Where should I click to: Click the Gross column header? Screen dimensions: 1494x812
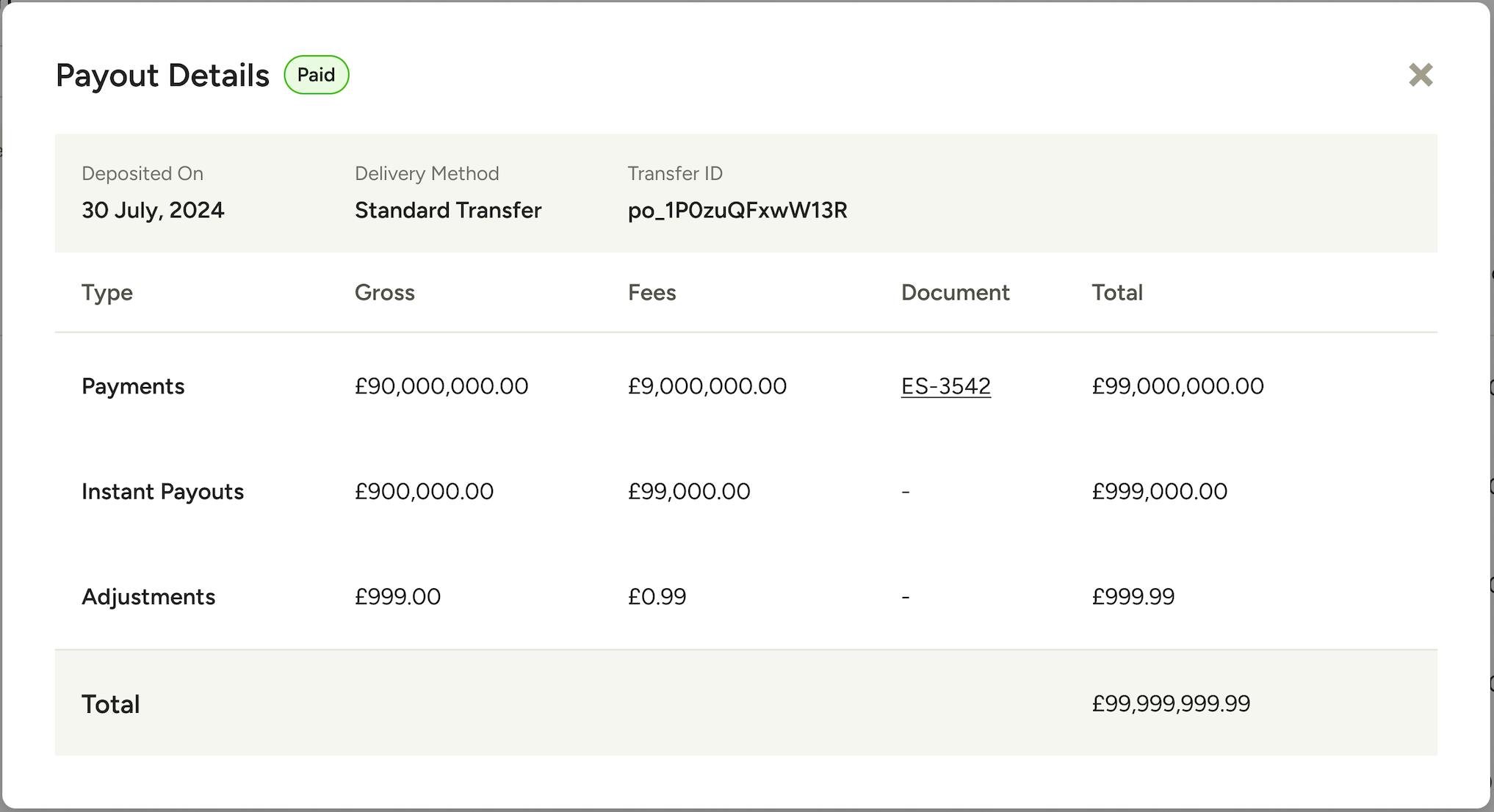tap(385, 293)
